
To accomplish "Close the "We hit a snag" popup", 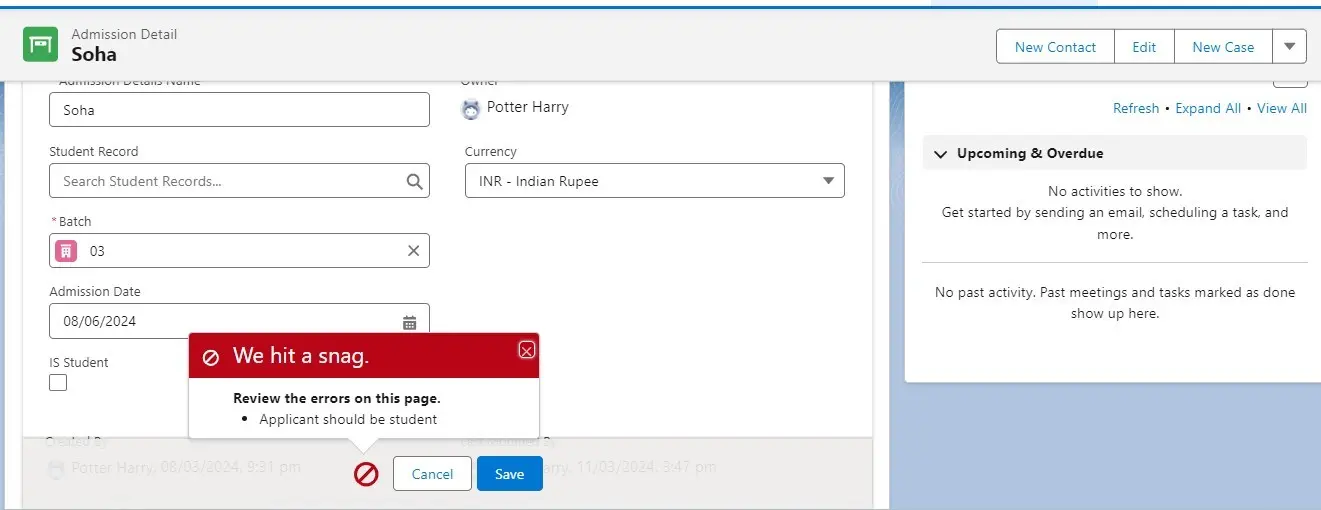I will click(x=527, y=350).
